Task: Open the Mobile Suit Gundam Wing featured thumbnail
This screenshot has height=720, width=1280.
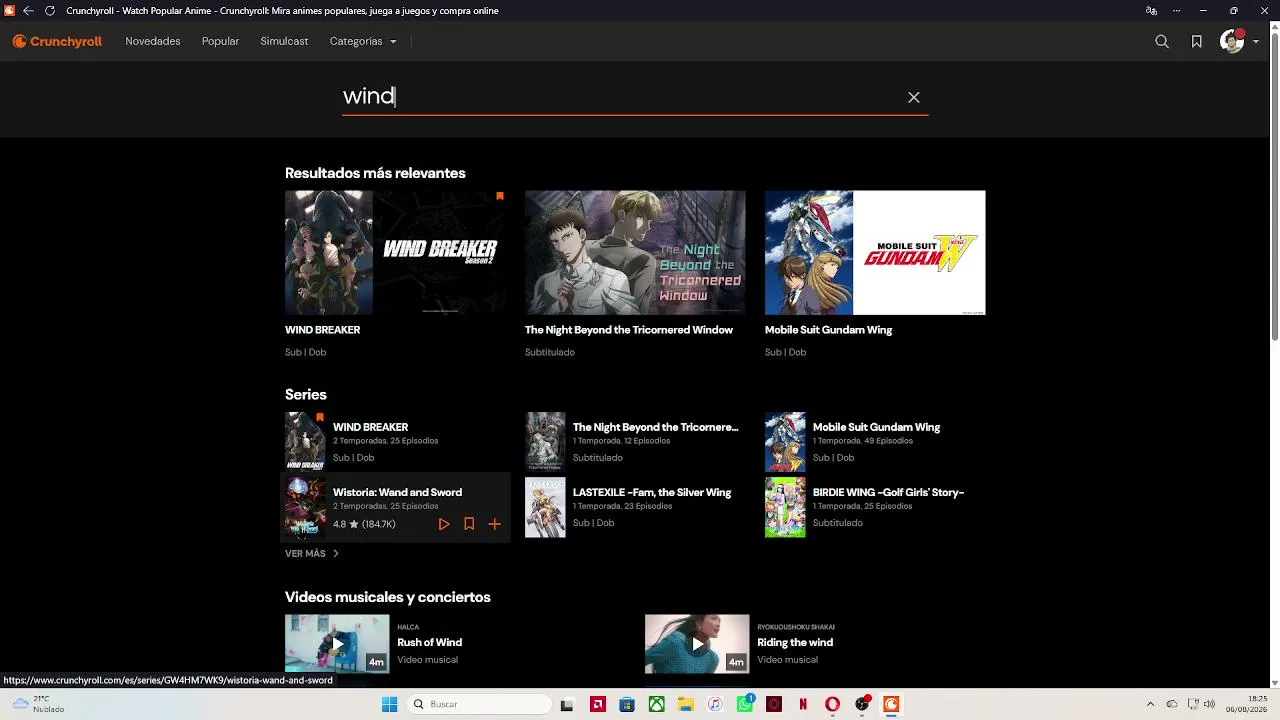Action: [x=875, y=252]
